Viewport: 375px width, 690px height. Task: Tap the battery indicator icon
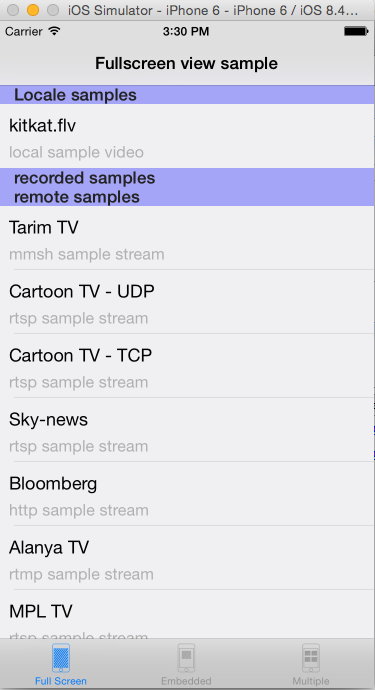[356, 31]
